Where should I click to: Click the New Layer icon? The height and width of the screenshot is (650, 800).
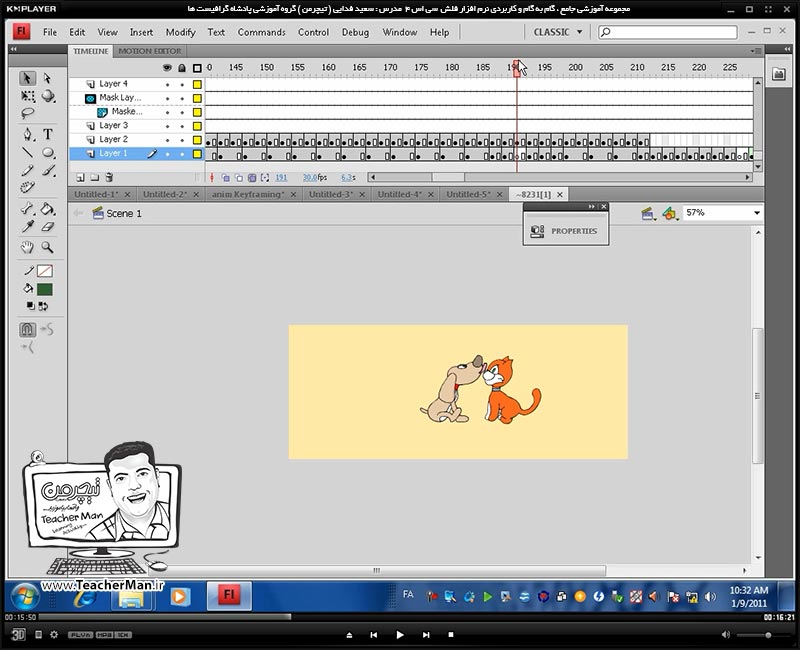[x=80, y=178]
